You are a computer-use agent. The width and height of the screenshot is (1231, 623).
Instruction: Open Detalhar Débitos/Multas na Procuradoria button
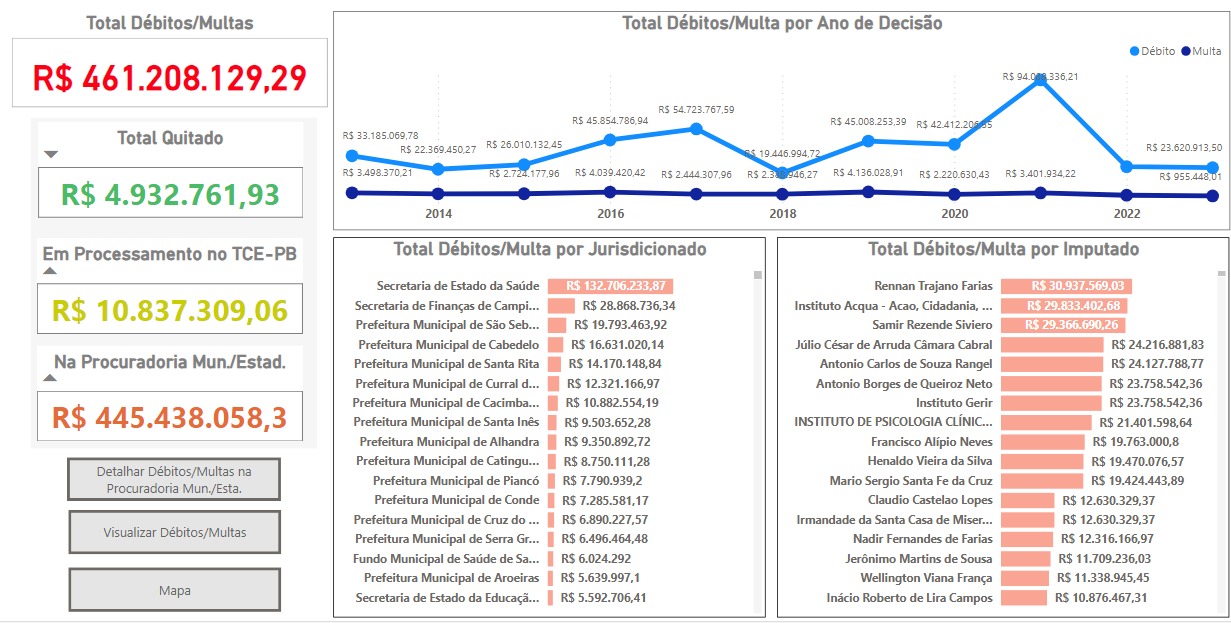pos(174,479)
